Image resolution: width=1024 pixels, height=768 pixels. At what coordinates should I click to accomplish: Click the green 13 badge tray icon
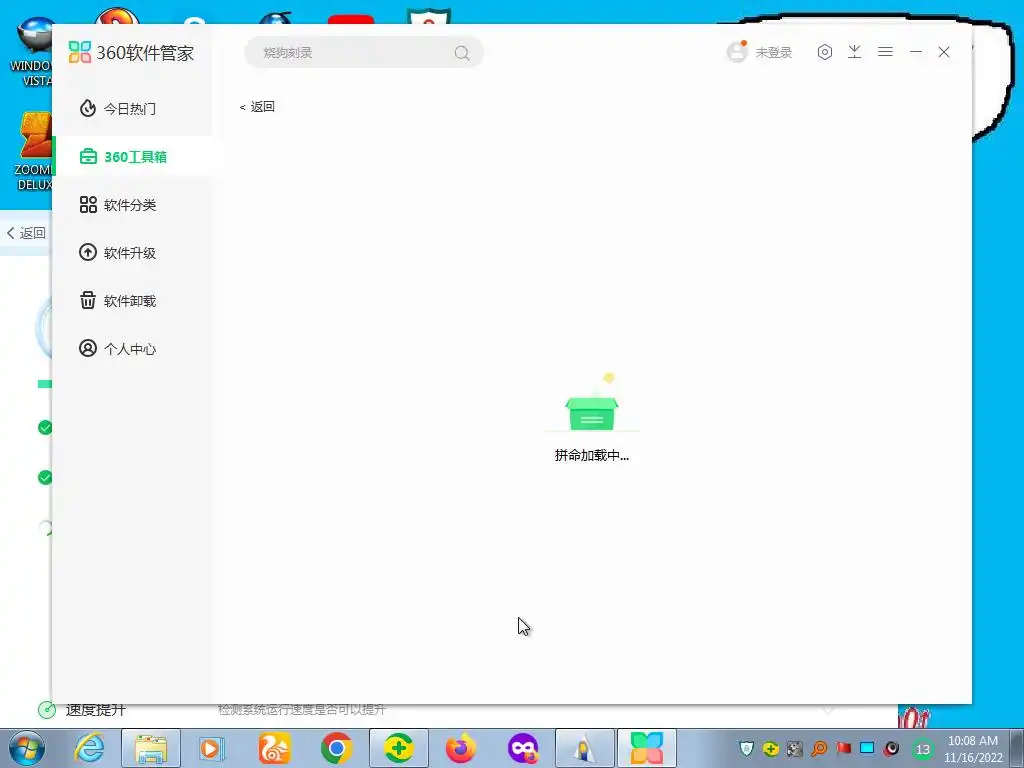point(922,749)
